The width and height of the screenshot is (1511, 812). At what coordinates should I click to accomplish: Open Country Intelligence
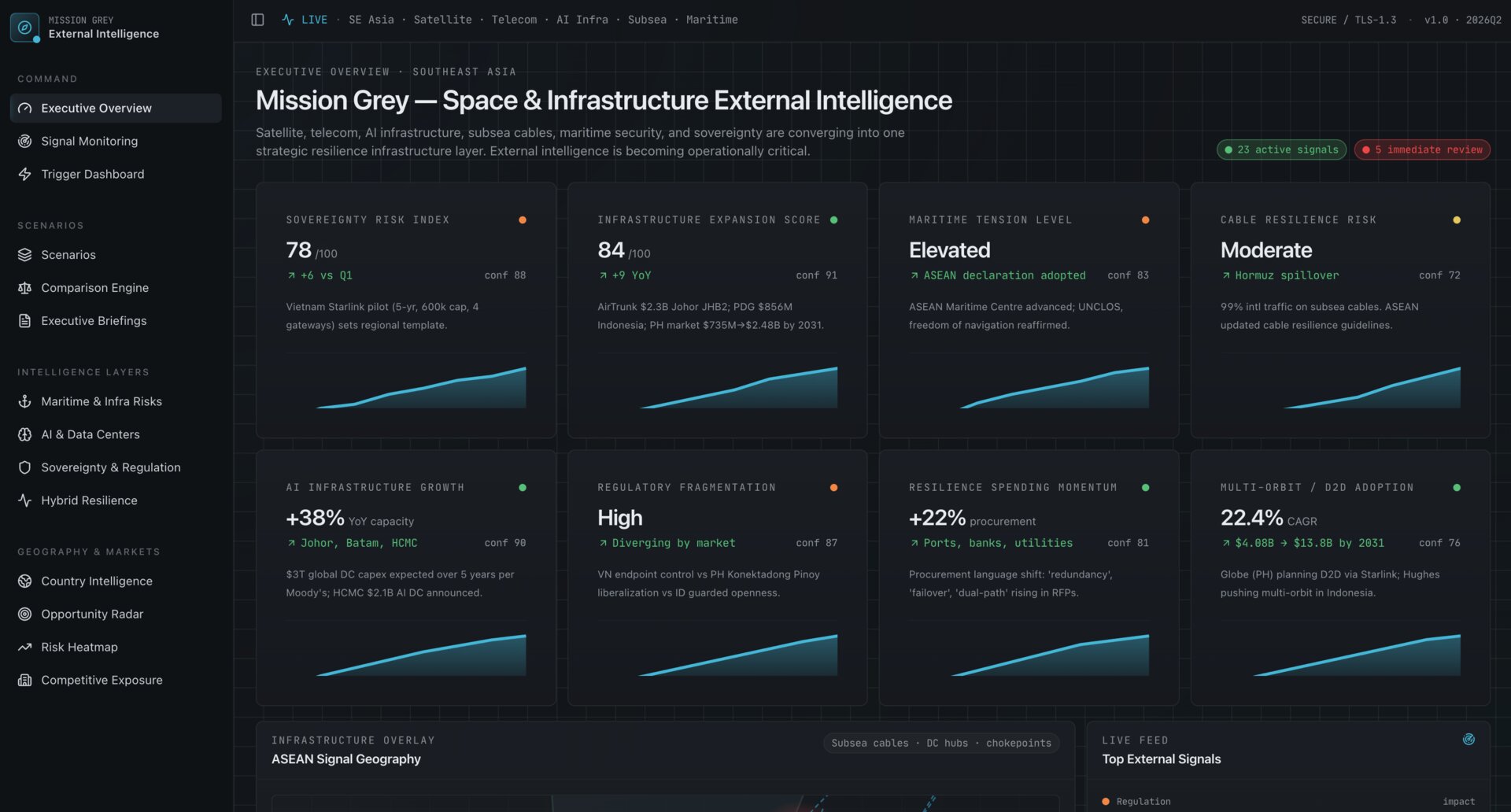(x=116, y=581)
